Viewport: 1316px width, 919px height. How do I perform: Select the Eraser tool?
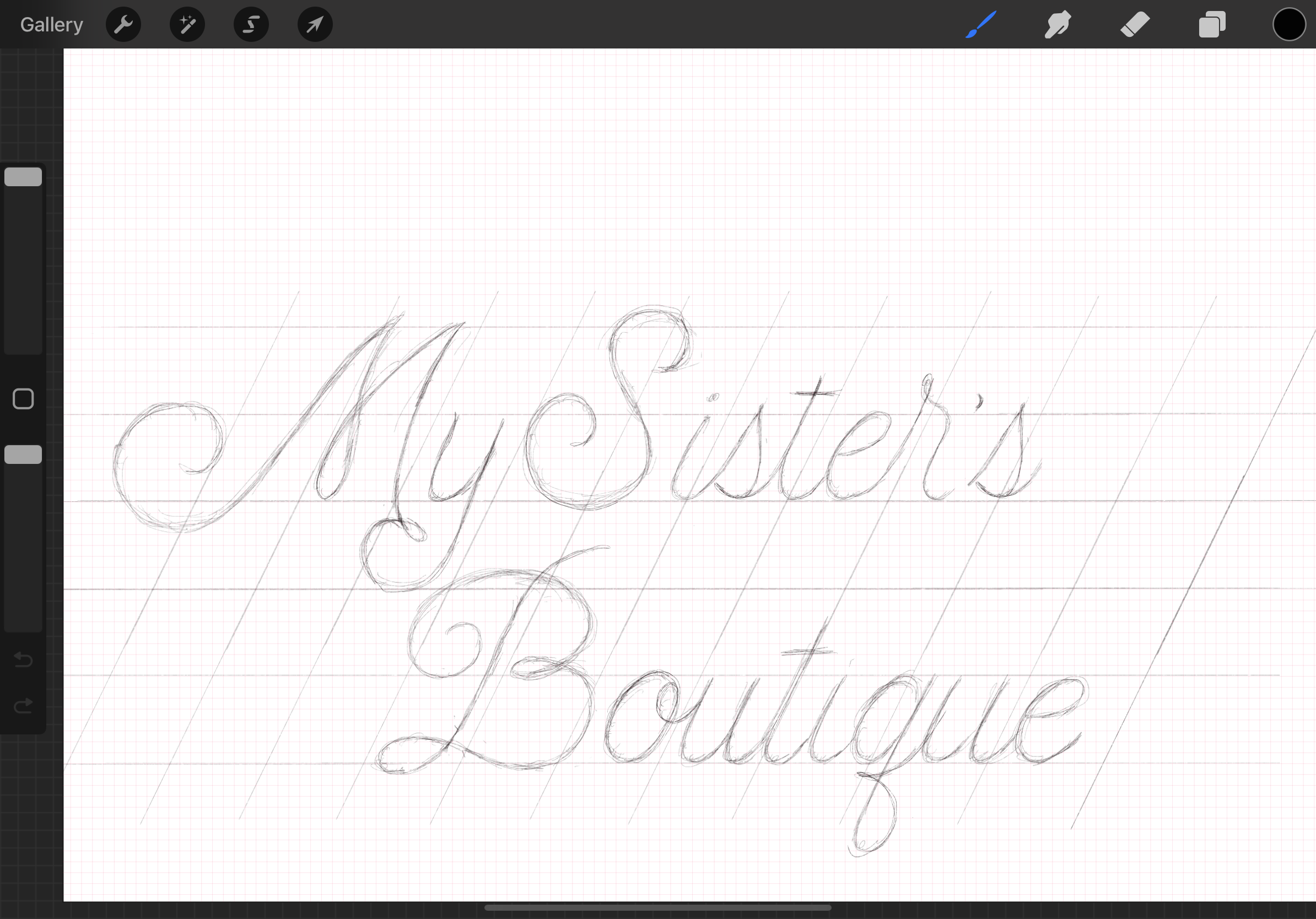[1135, 24]
